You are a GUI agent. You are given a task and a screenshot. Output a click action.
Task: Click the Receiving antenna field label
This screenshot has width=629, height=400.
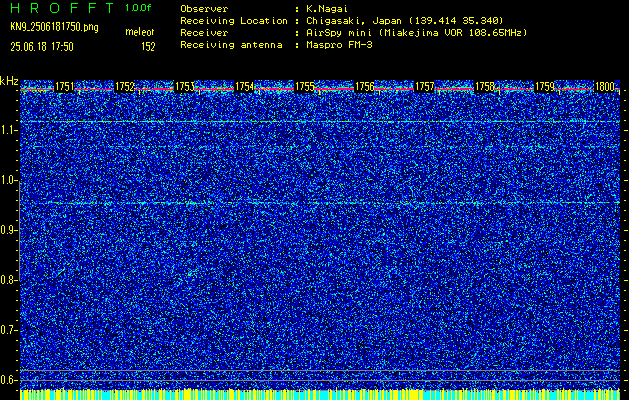(x=231, y=45)
